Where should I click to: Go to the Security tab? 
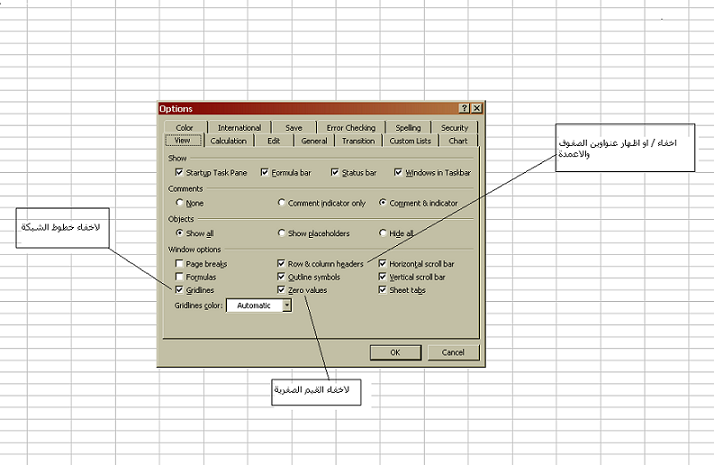coord(454,128)
